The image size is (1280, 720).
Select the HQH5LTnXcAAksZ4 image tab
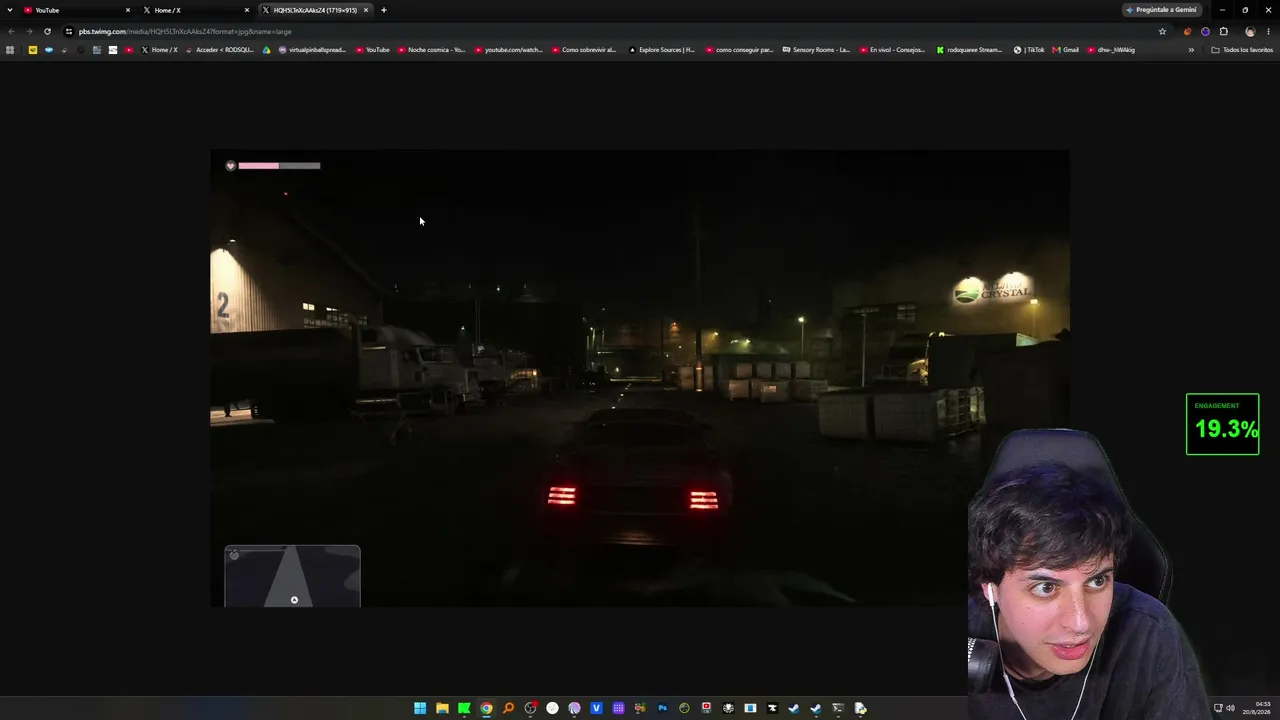tap(315, 10)
